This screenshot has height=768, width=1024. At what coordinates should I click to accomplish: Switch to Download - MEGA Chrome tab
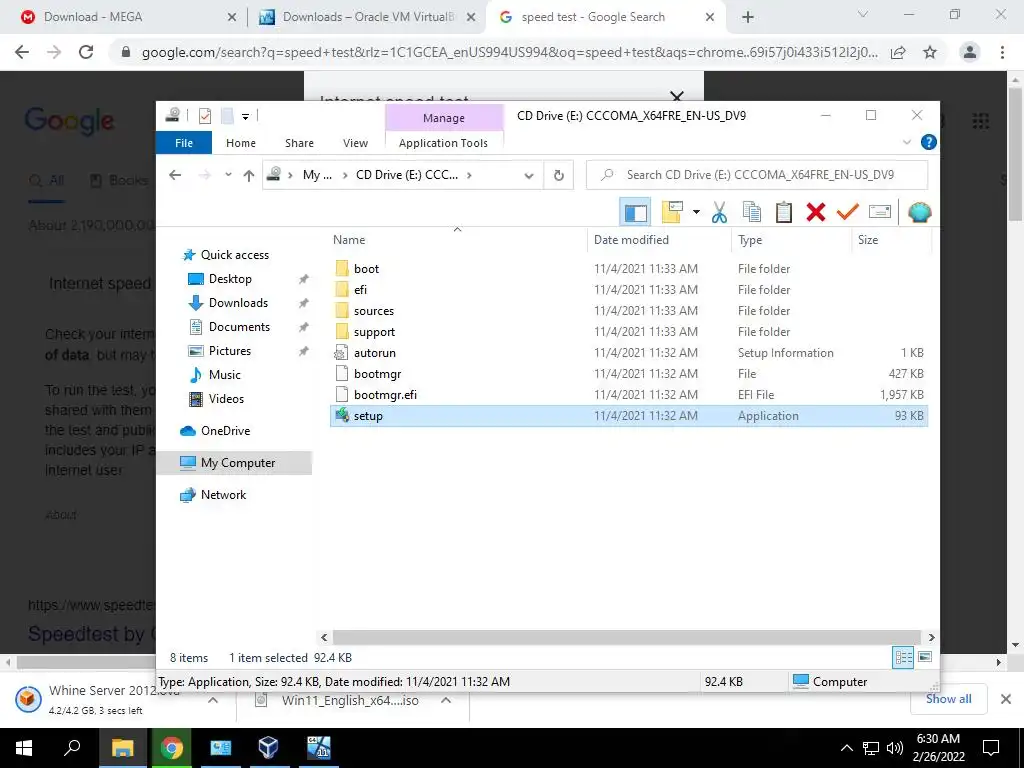[x=128, y=17]
